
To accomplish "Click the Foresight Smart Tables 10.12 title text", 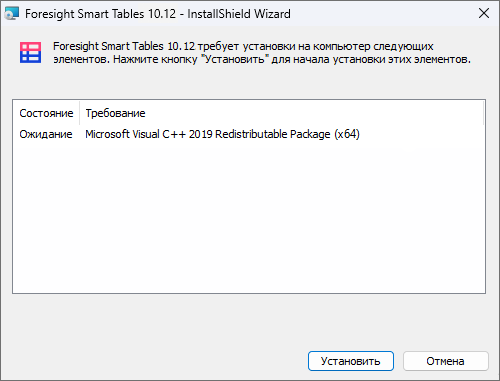I will click(158, 14).
